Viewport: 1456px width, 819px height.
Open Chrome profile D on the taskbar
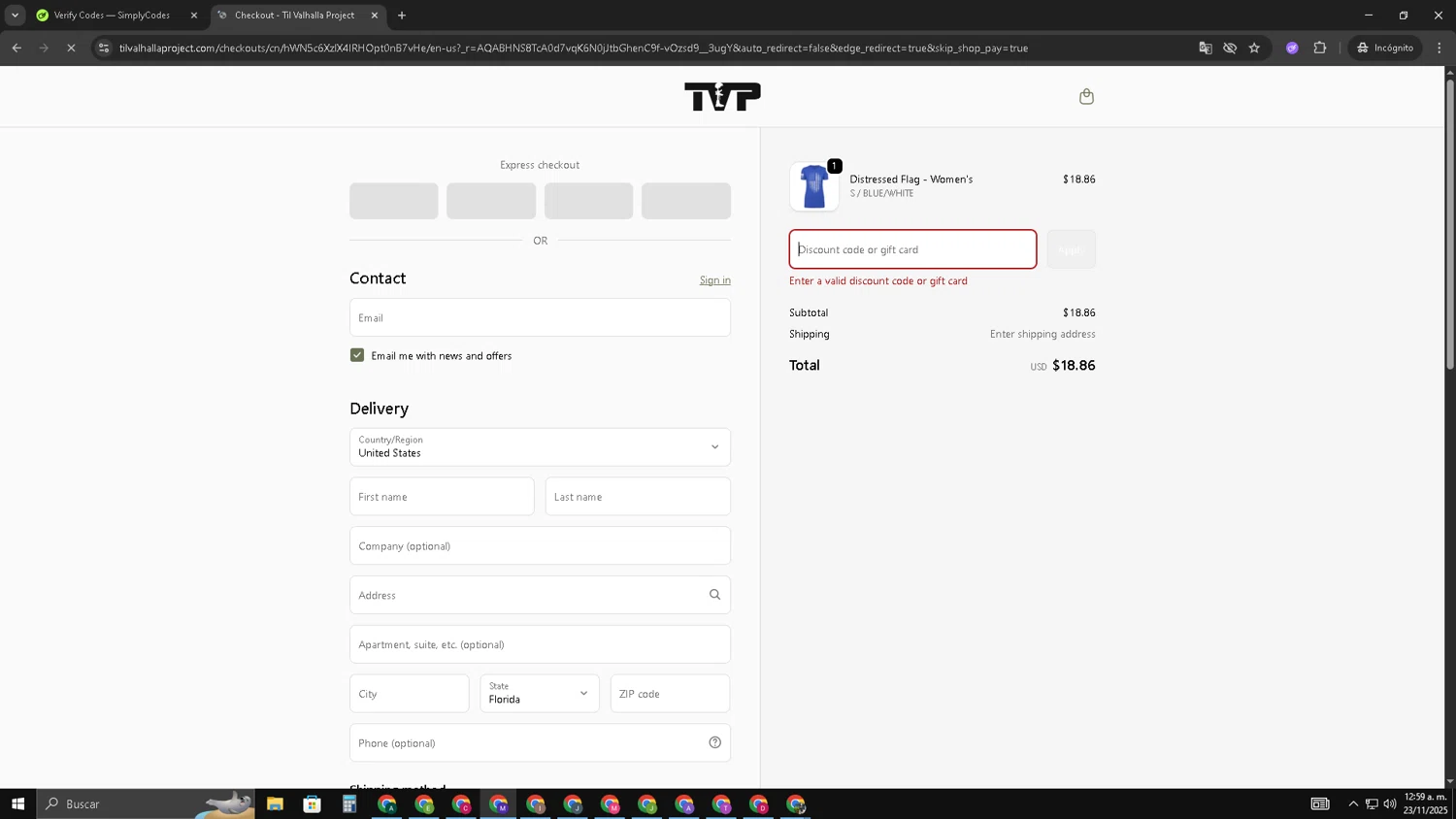point(759,803)
